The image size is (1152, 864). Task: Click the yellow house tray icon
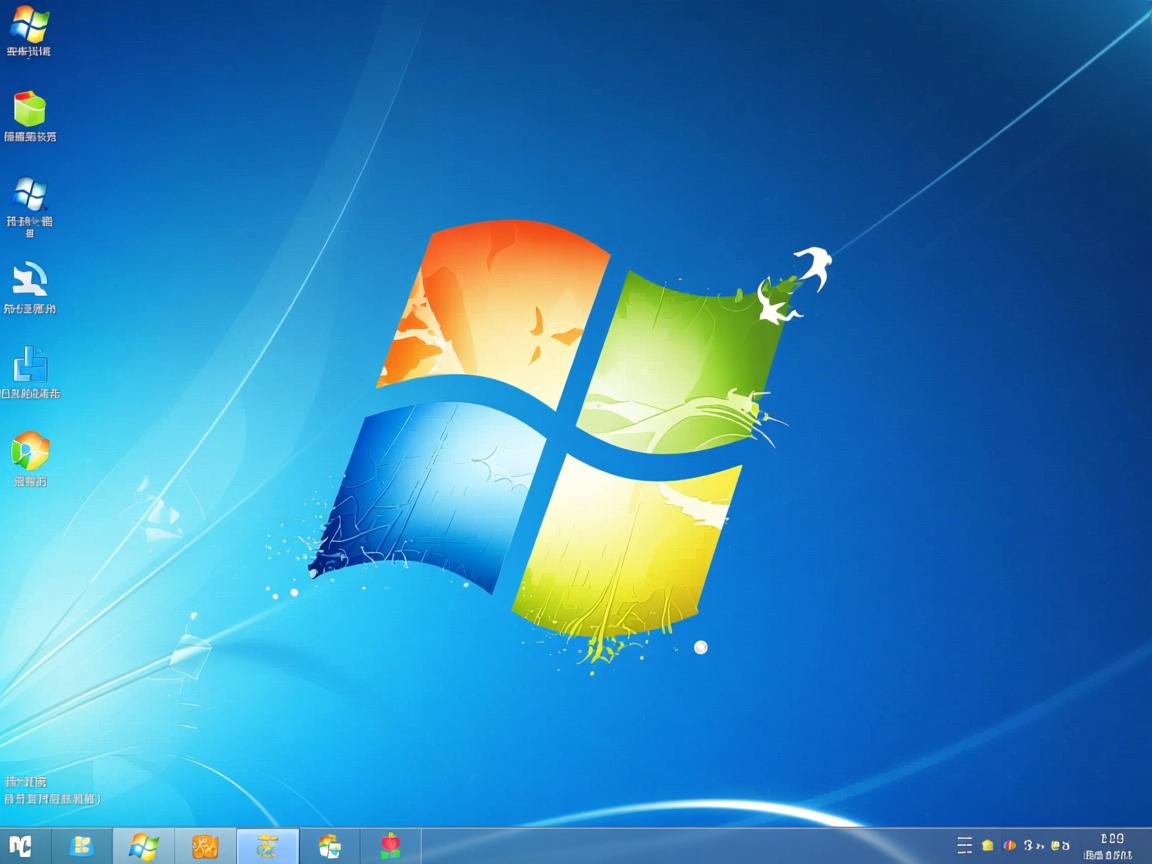(x=988, y=846)
